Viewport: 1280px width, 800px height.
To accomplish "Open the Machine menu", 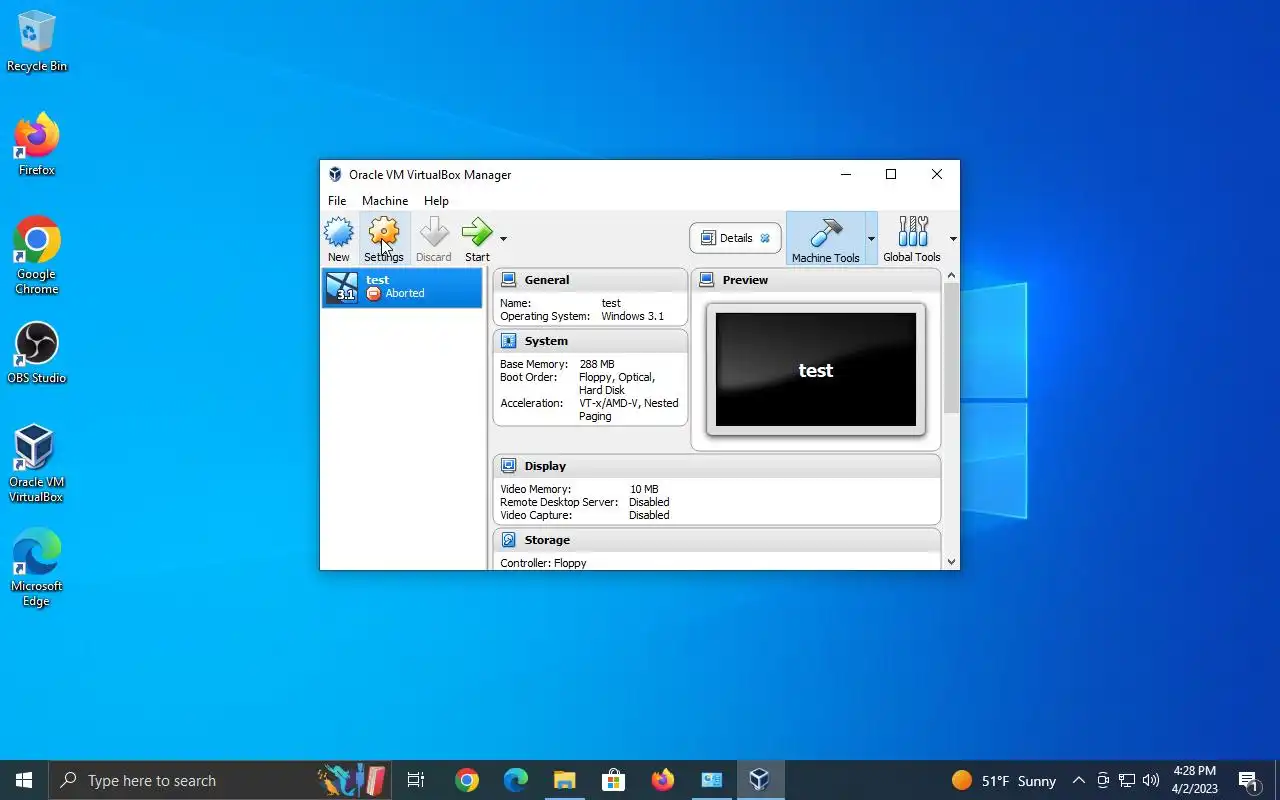I will [x=385, y=201].
